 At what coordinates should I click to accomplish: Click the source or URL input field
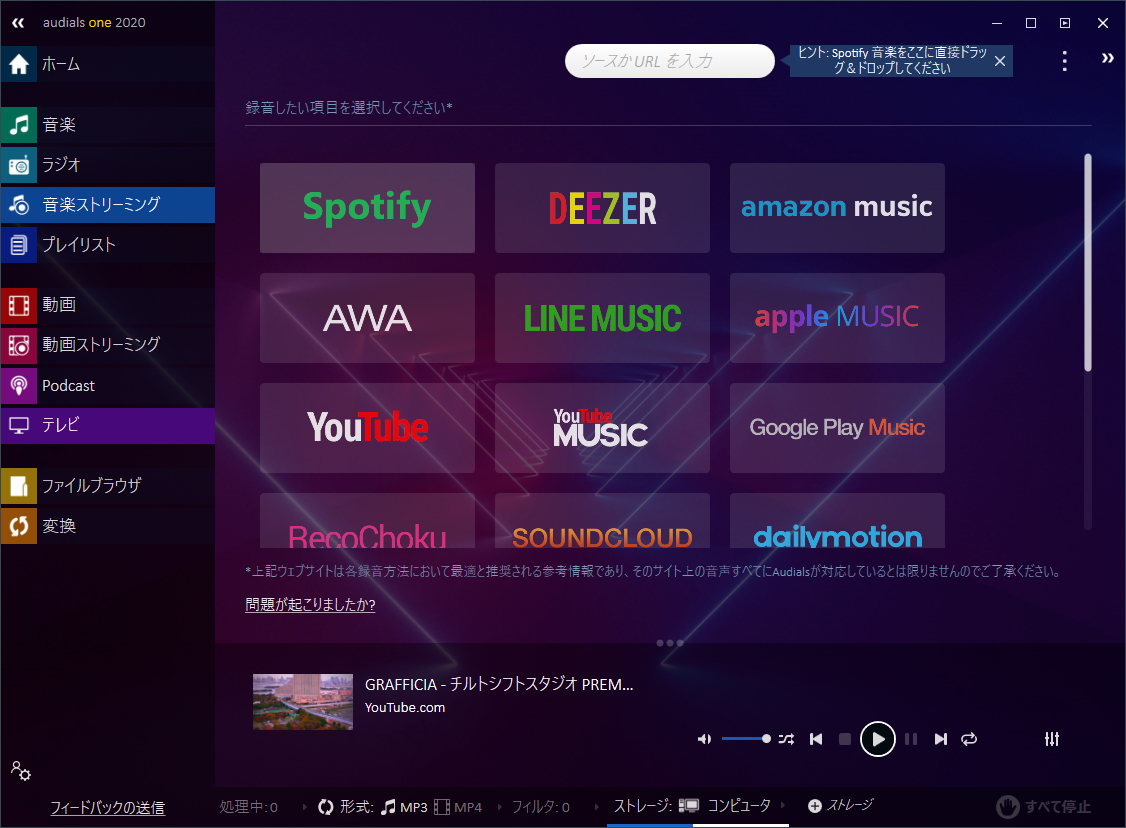[x=669, y=61]
